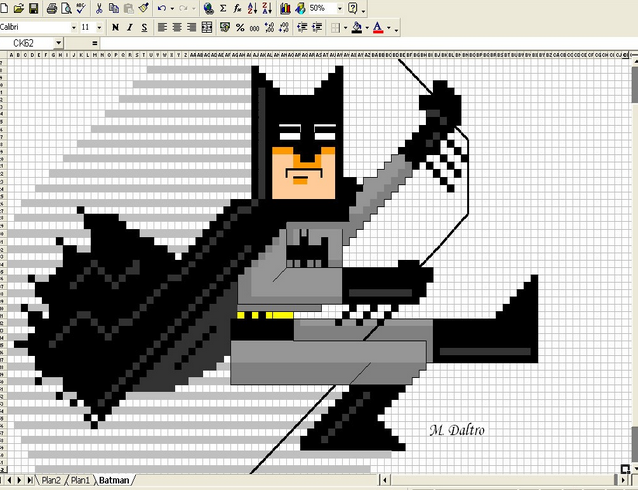
Task: Launch the Chart Wizard
Action: [x=285, y=8]
